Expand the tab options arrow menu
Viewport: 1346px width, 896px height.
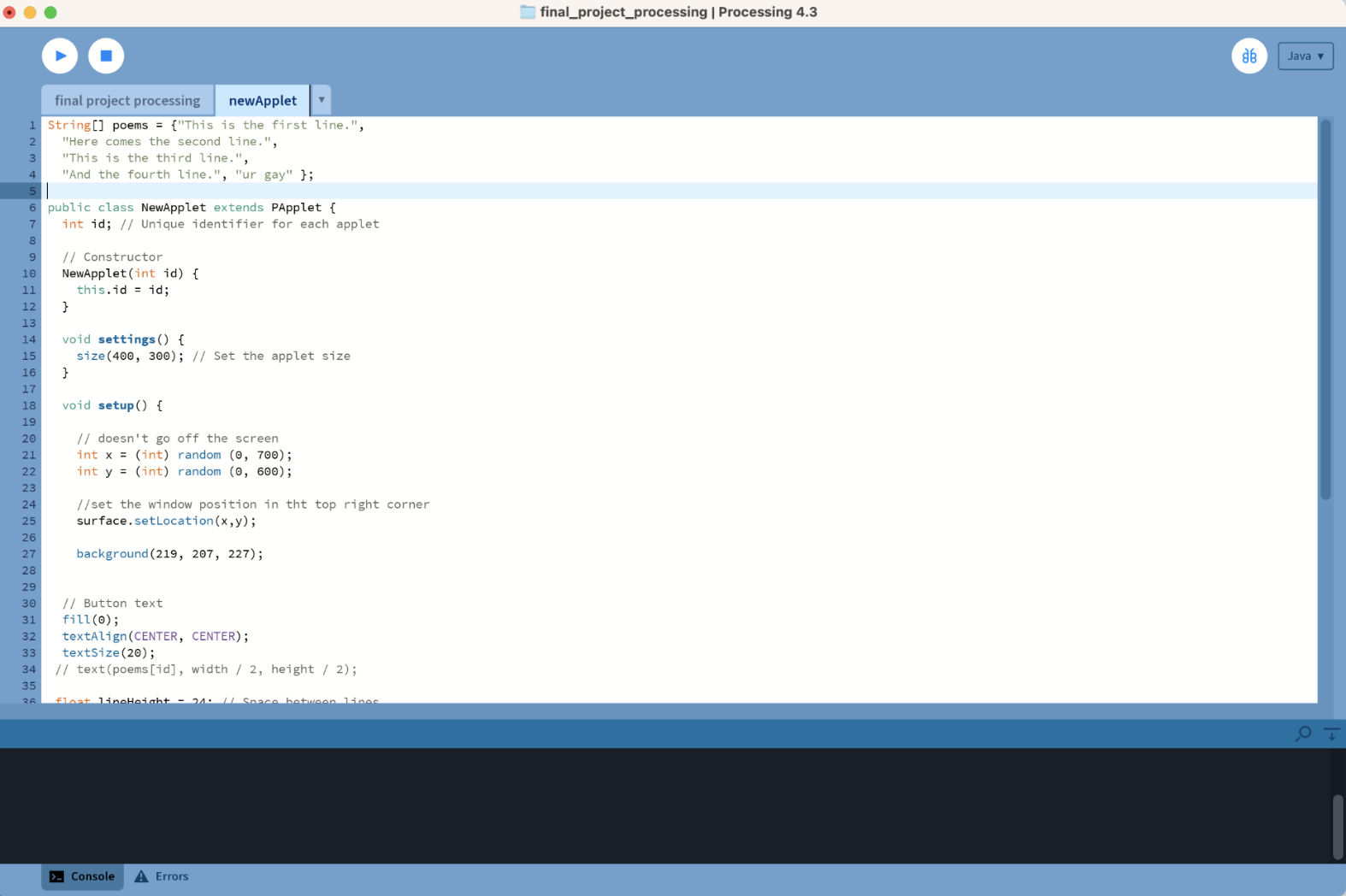click(321, 100)
